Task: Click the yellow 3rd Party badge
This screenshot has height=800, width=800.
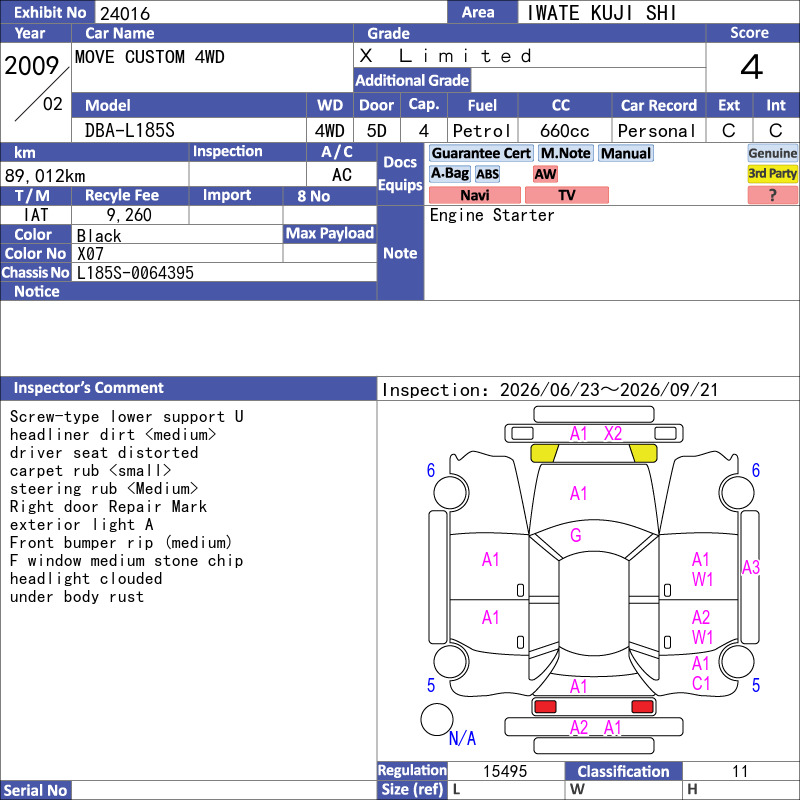Action: (x=772, y=174)
